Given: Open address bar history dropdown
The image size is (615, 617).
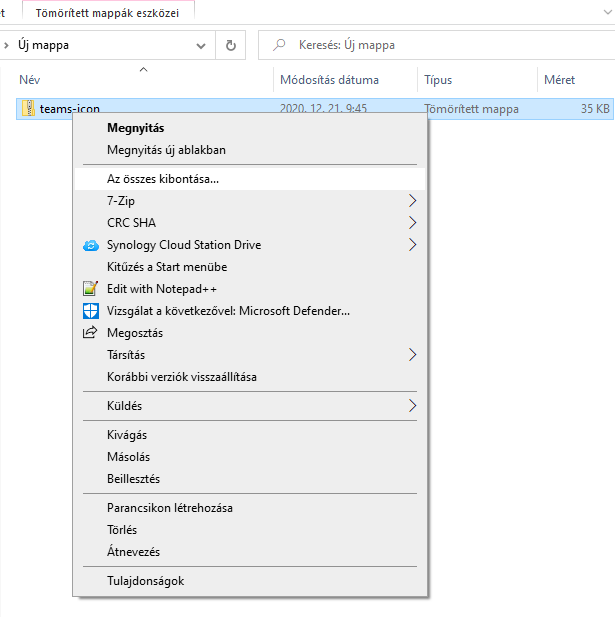Looking at the screenshot, I should [x=203, y=45].
